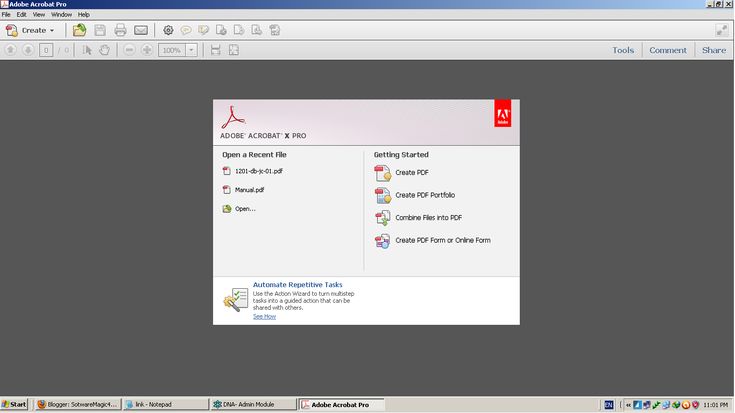Open the Window menu
735x413 pixels.
(61, 15)
